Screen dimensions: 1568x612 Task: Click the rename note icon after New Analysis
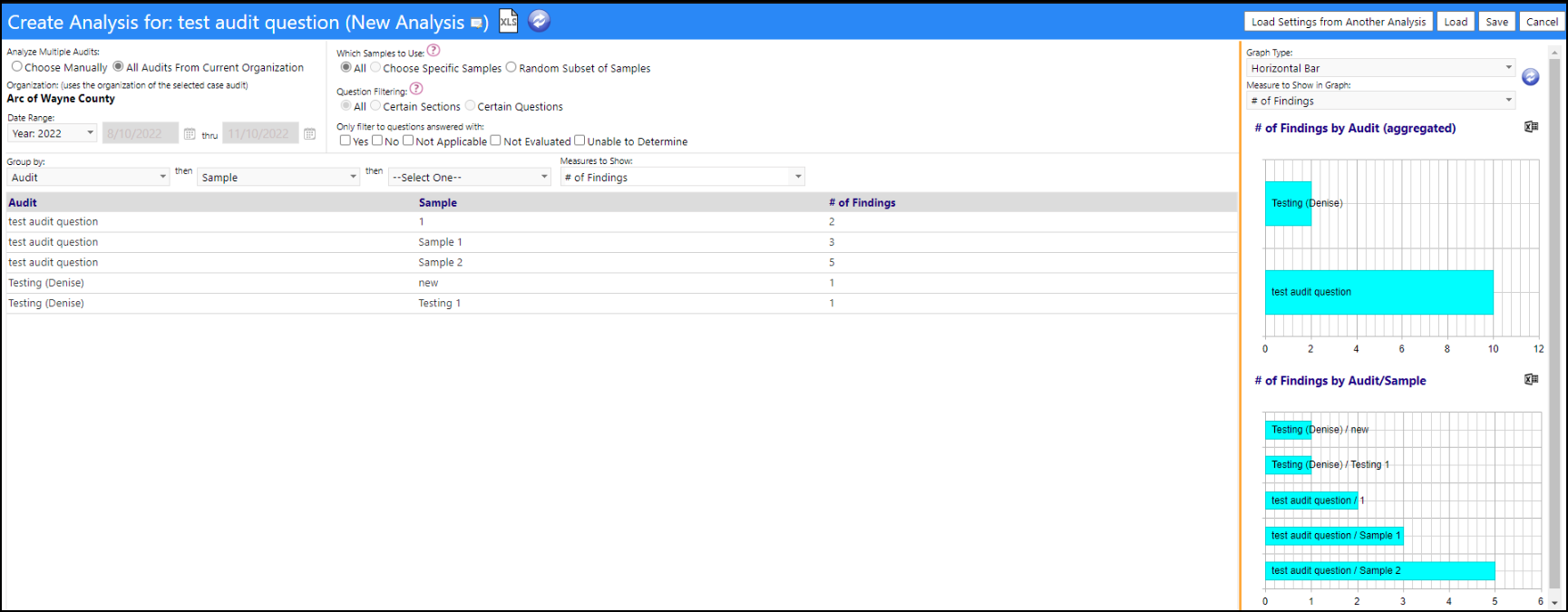477,24
